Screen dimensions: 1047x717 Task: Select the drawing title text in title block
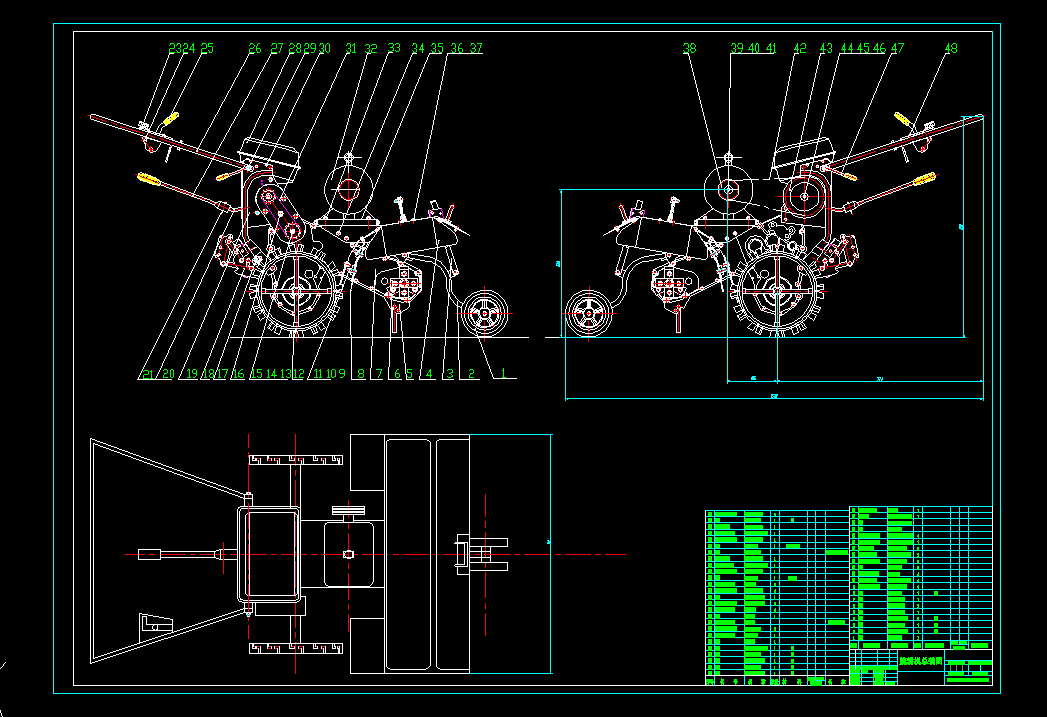pos(920,661)
